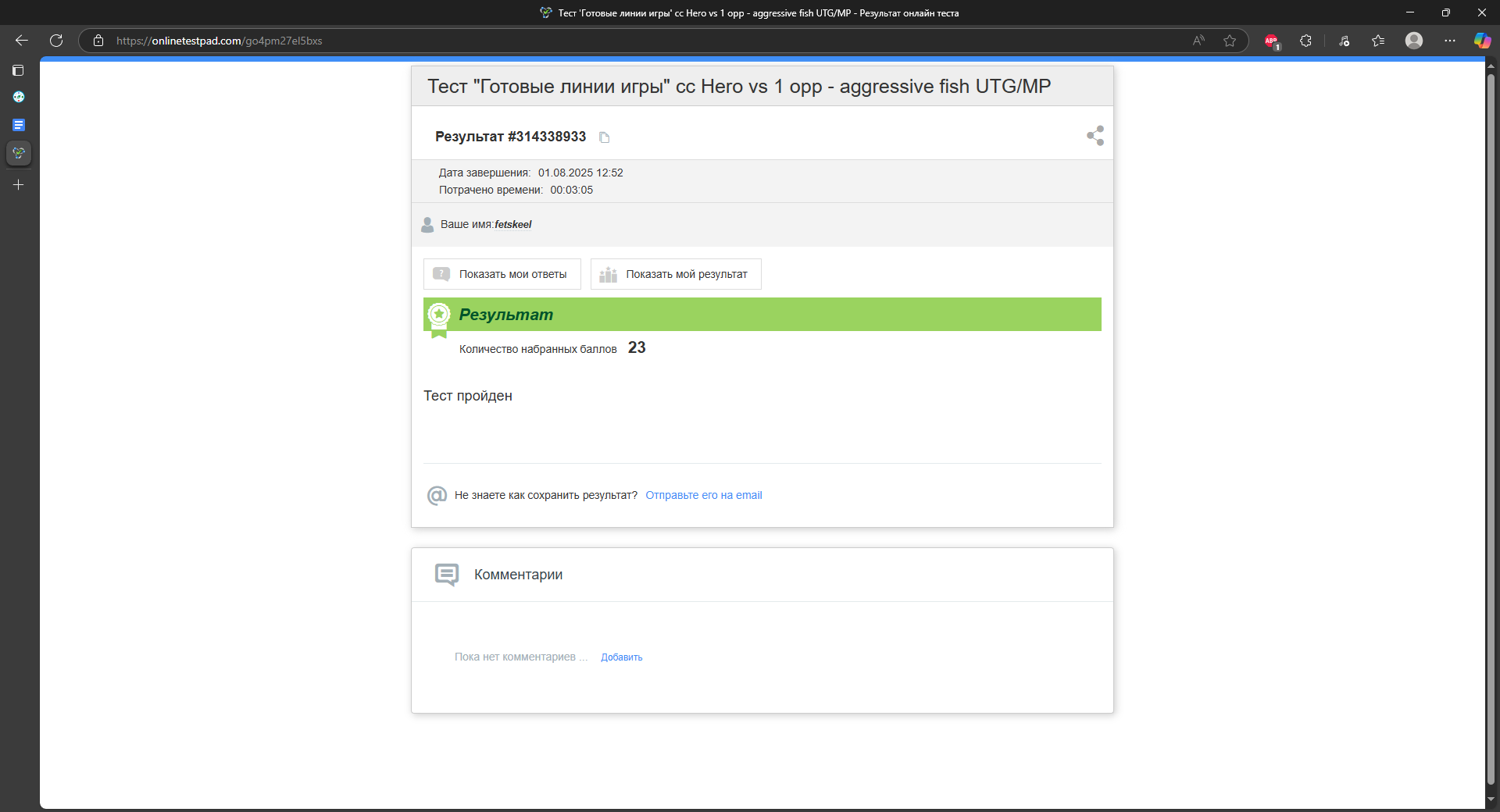Open the Copilot icon in toolbar
Image resolution: width=1500 pixels, height=812 pixels.
pos(1482,41)
